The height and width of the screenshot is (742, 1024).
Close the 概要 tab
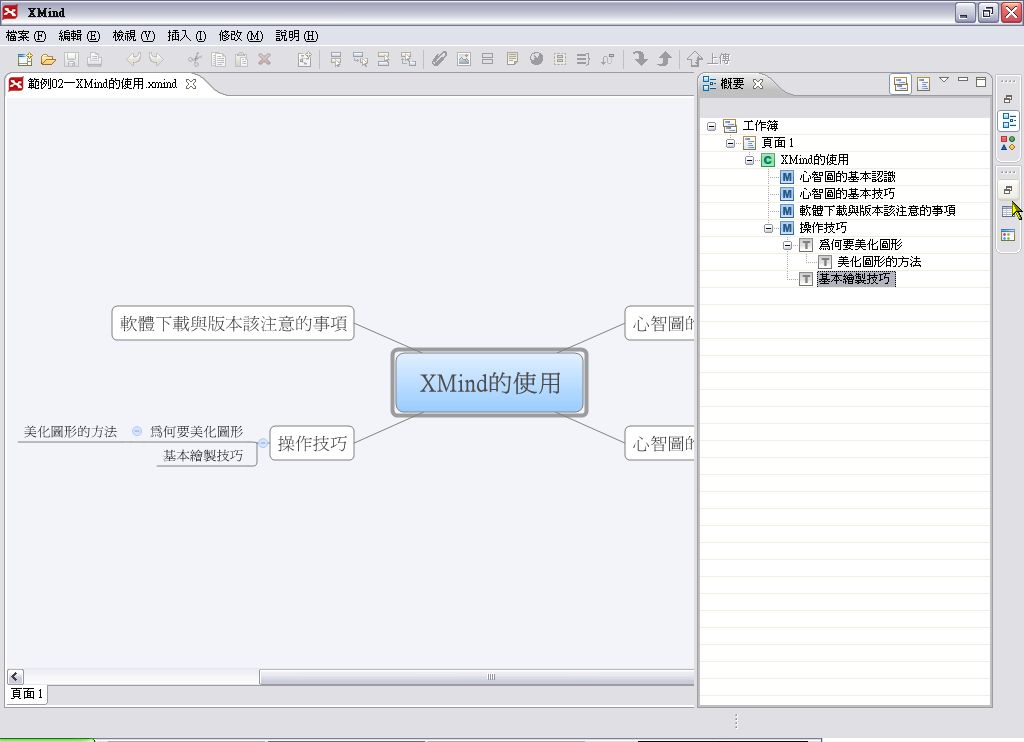pos(758,84)
